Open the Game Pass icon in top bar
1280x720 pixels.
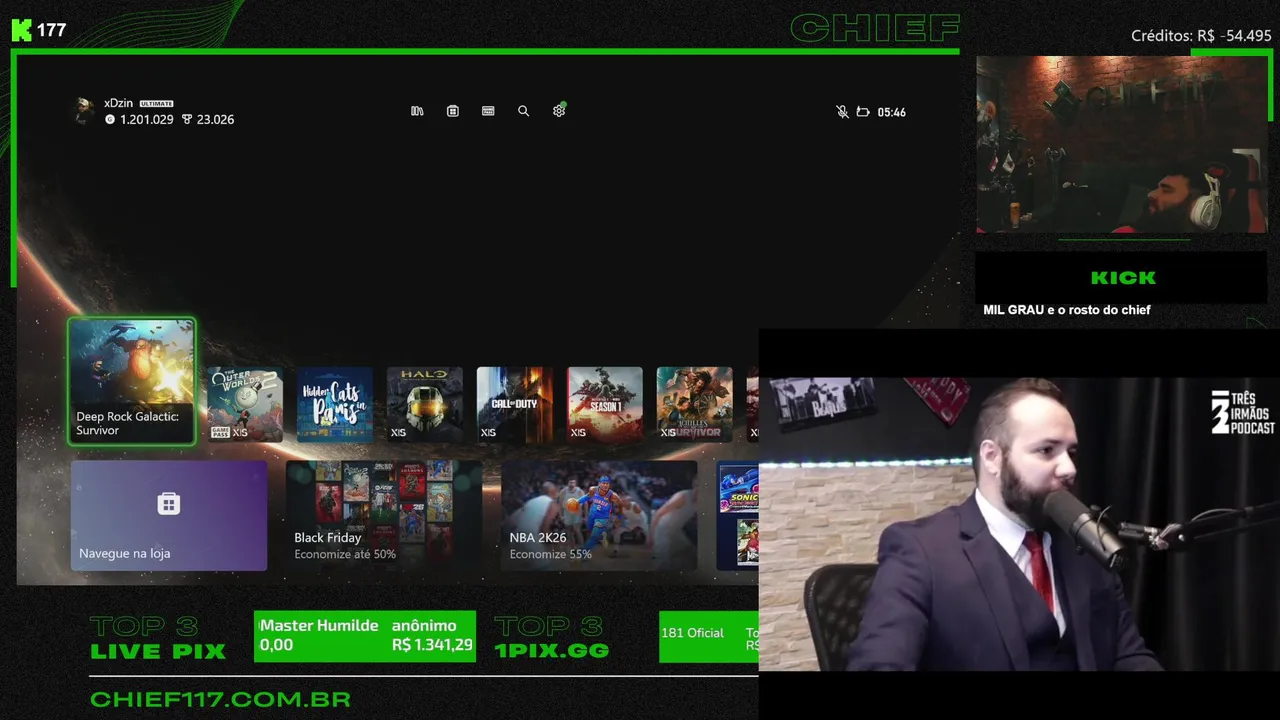pos(488,111)
